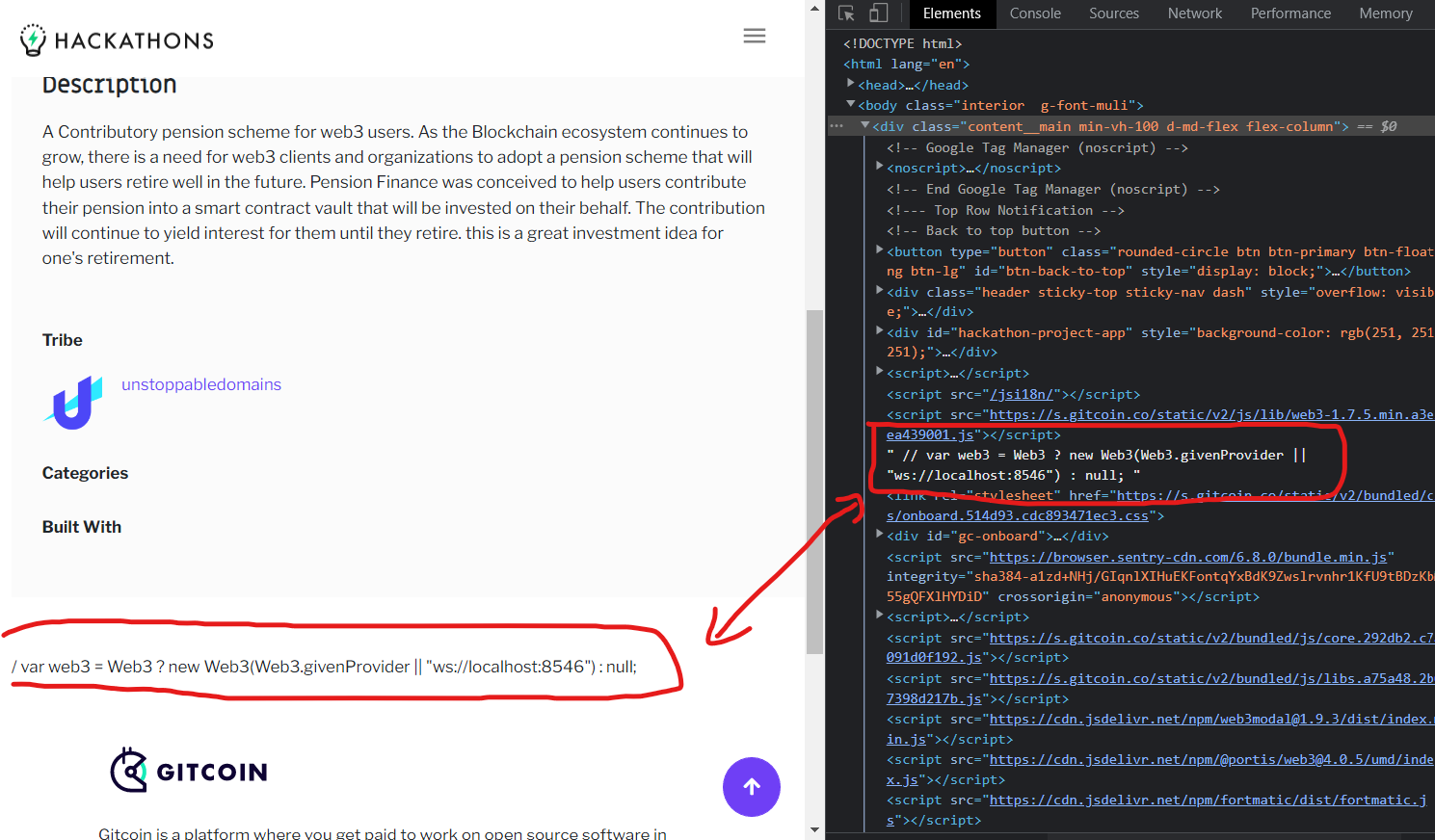
Task: Open the bundled core.292db2 script link
Action: (1211, 638)
